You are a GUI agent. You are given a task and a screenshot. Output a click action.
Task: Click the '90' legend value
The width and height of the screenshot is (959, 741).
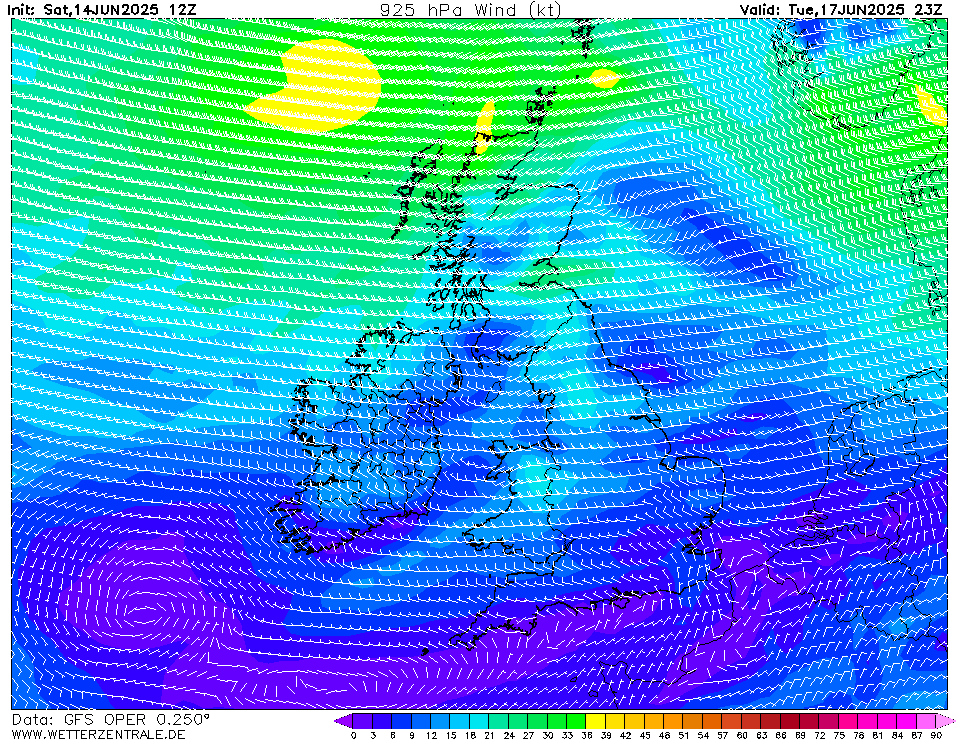[x=936, y=735]
